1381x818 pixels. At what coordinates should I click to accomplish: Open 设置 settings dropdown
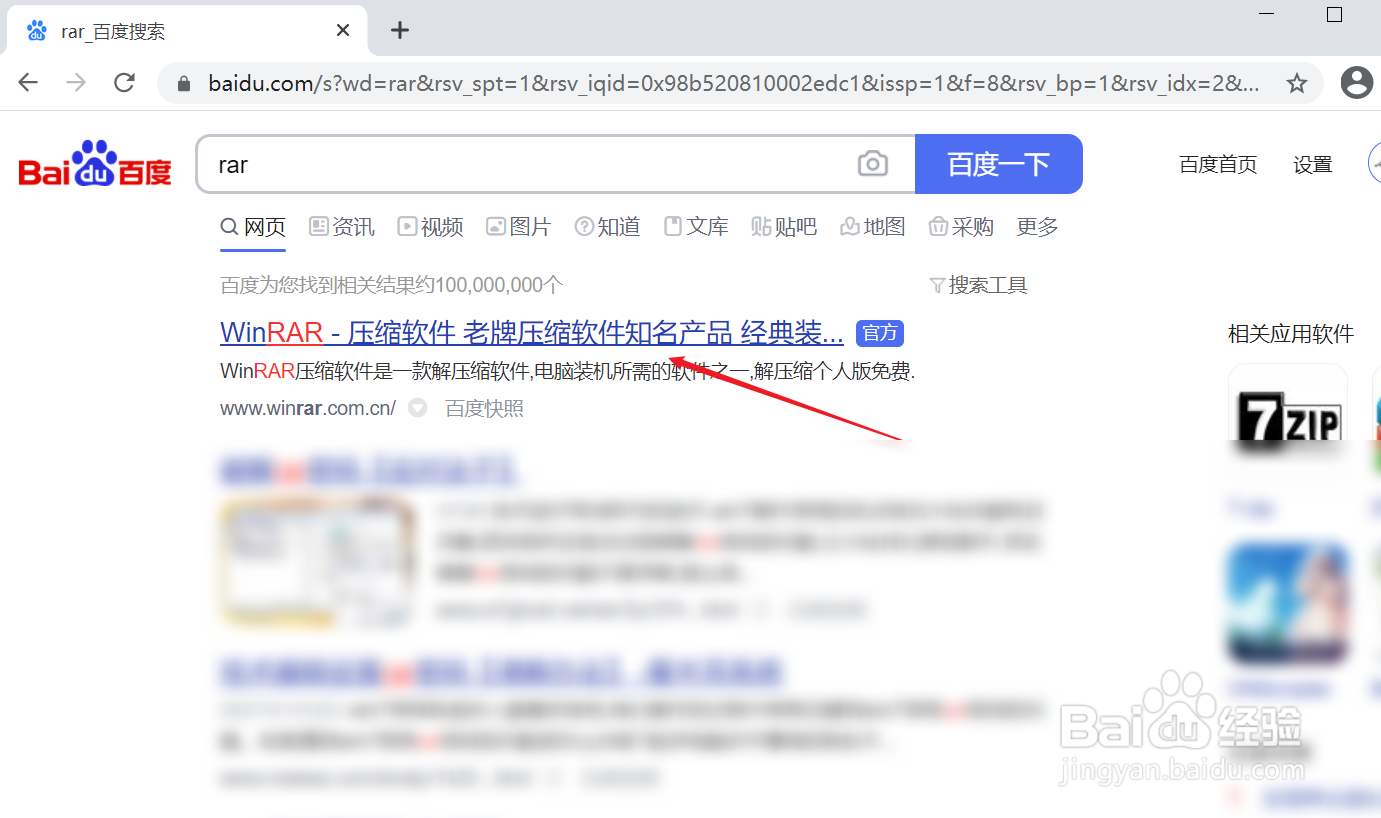(1312, 164)
